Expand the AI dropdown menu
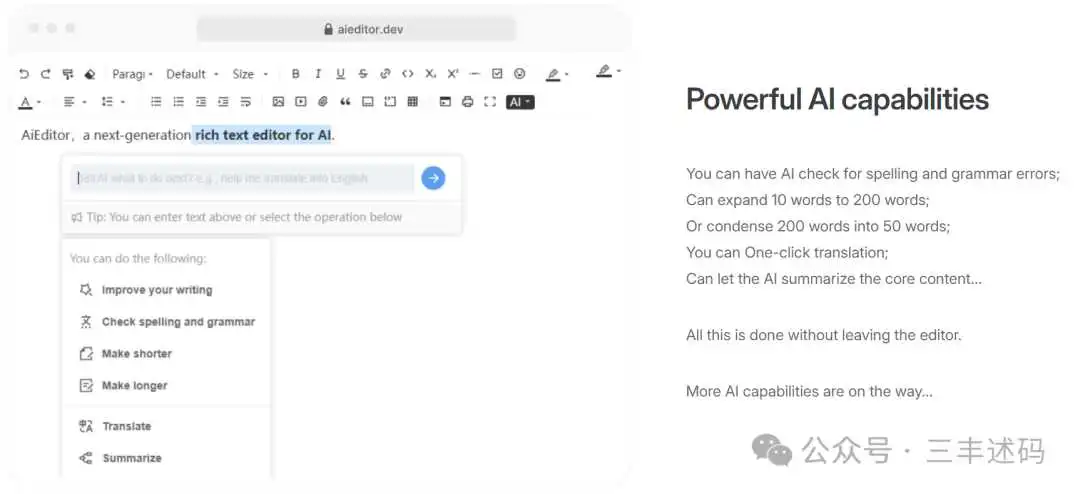The width and height of the screenshot is (1080, 494). tap(520, 102)
